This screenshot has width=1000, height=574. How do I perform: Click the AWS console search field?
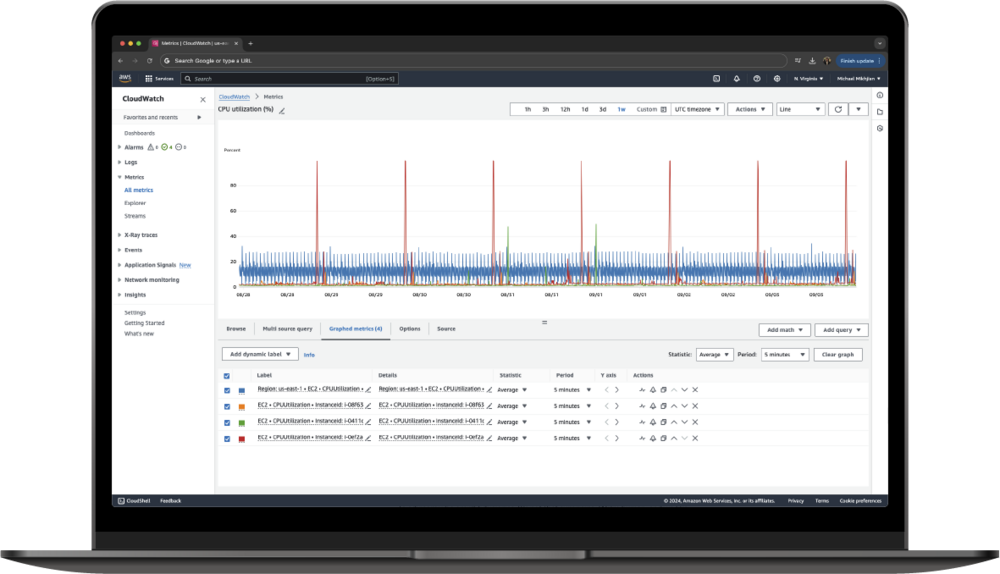pyautogui.click(x=288, y=78)
